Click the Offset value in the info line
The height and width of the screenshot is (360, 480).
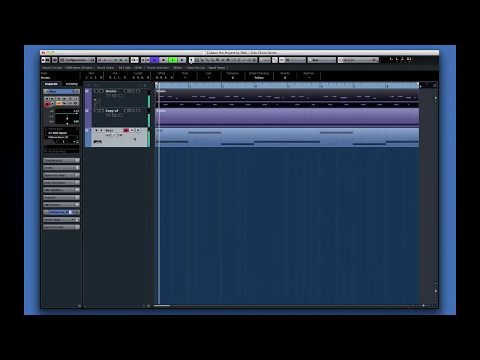[x=164, y=78]
